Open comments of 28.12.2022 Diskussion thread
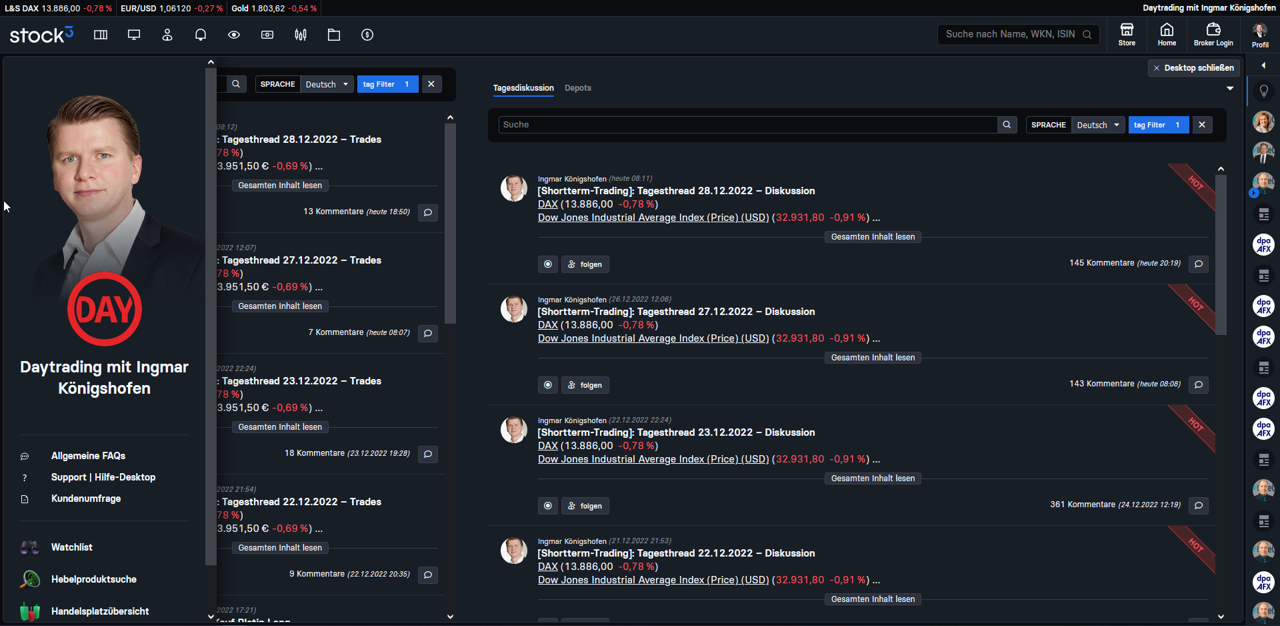1280x626 pixels. pos(1199,264)
